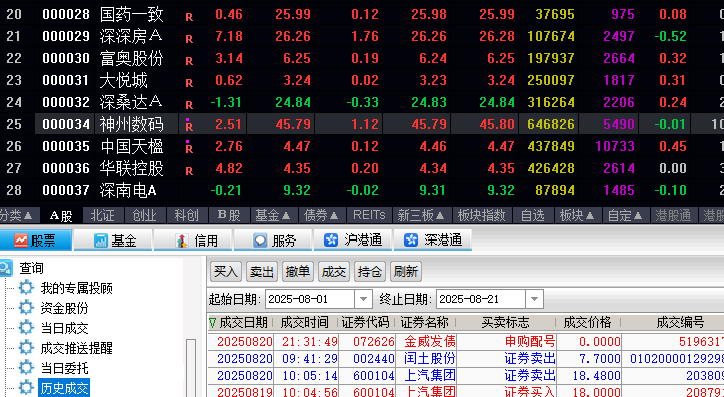The image size is (724, 397).
Task: Click gear icon beside 资金股份
Action: (26, 307)
